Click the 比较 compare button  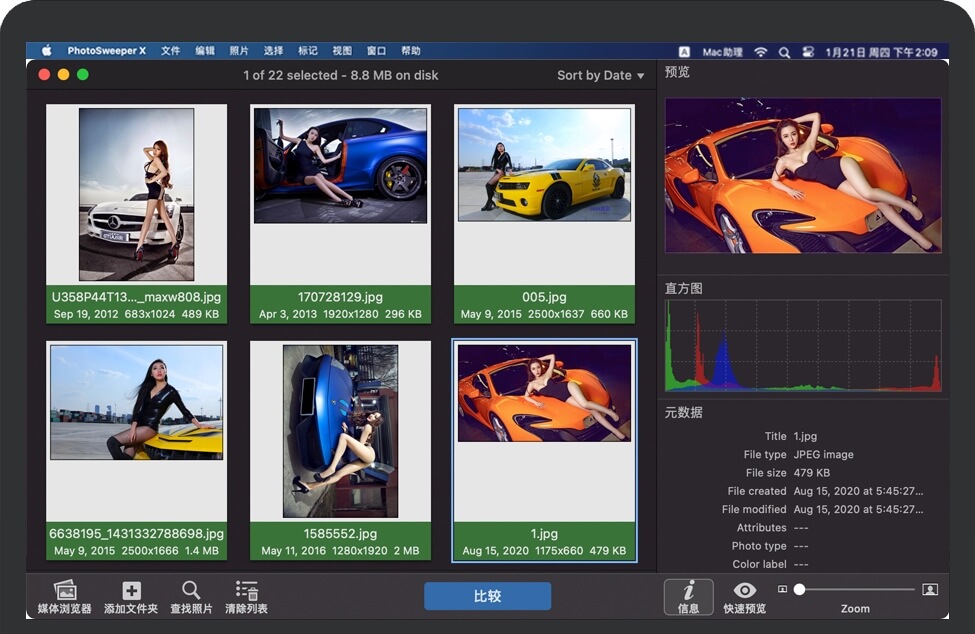click(x=487, y=595)
